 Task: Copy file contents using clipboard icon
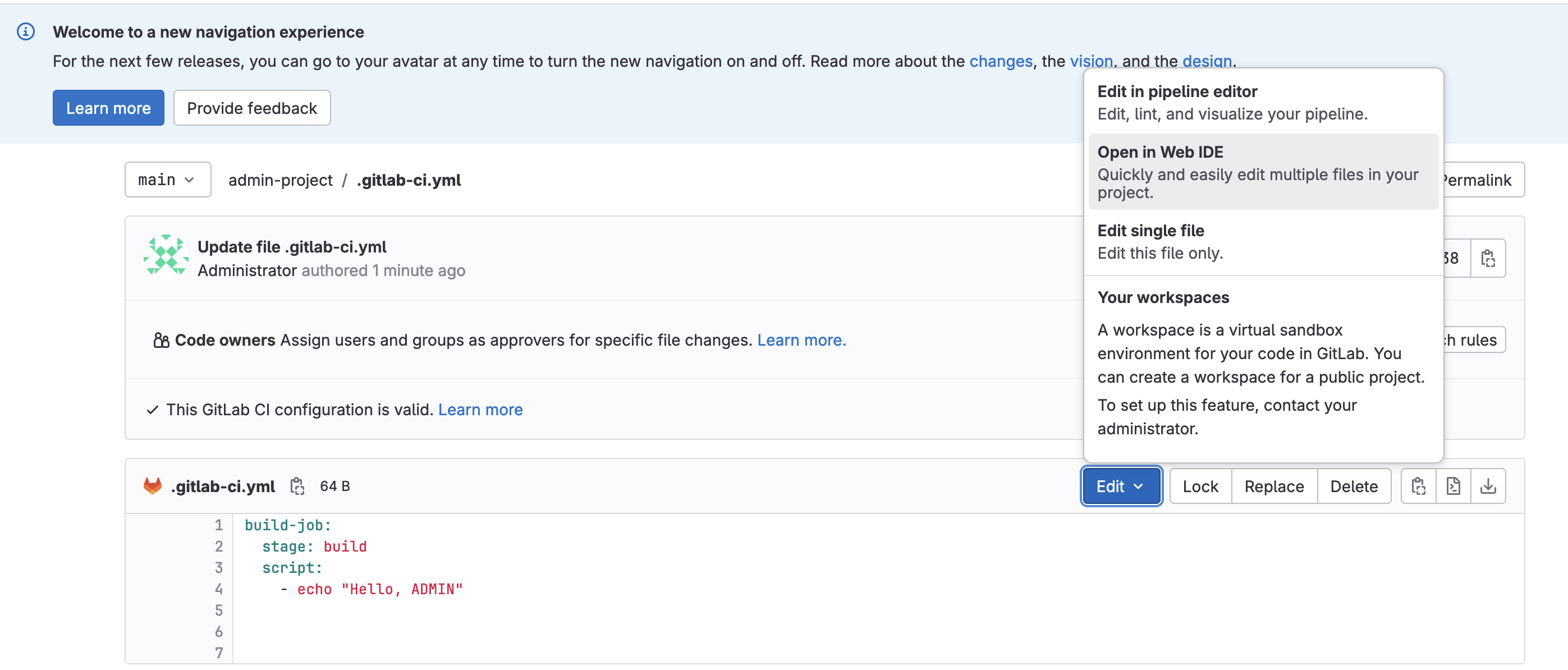(1418, 486)
